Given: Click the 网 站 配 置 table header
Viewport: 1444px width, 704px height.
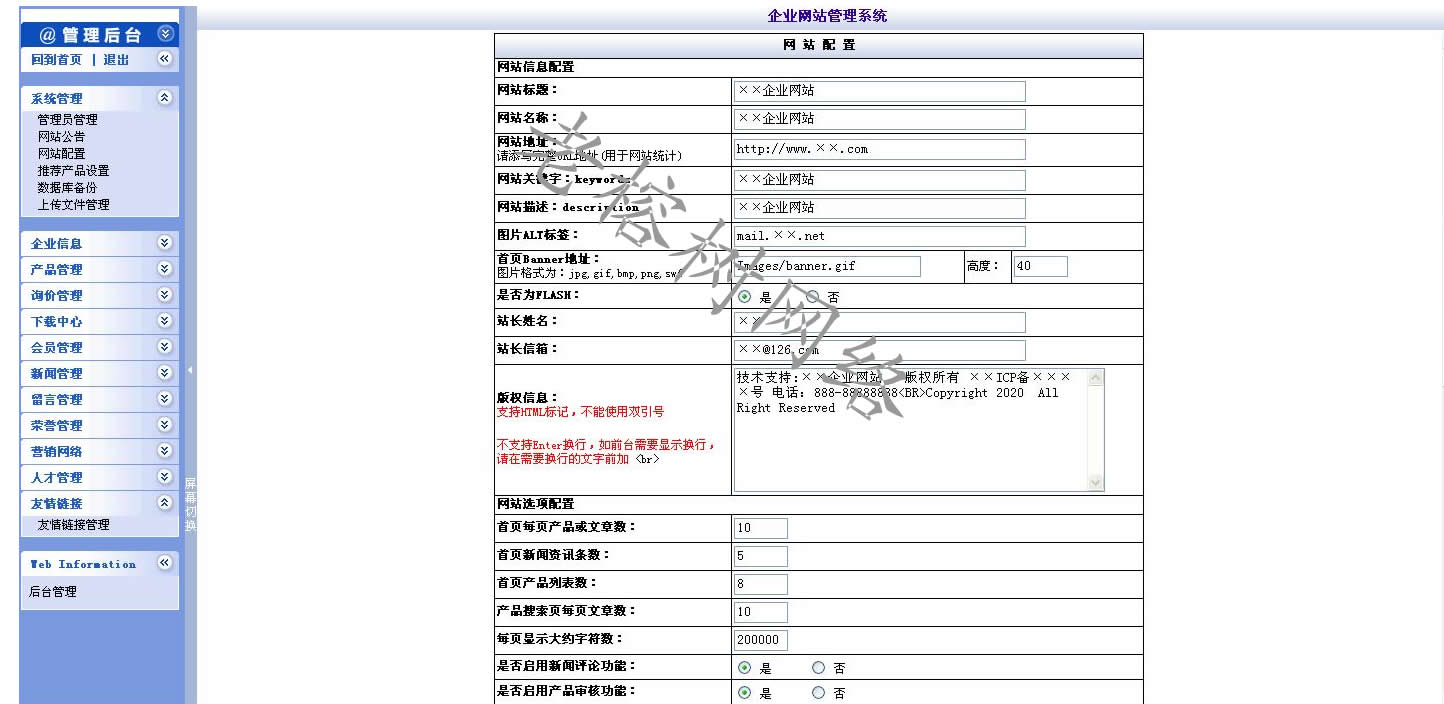Looking at the screenshot, I should [x=819, y=45].
